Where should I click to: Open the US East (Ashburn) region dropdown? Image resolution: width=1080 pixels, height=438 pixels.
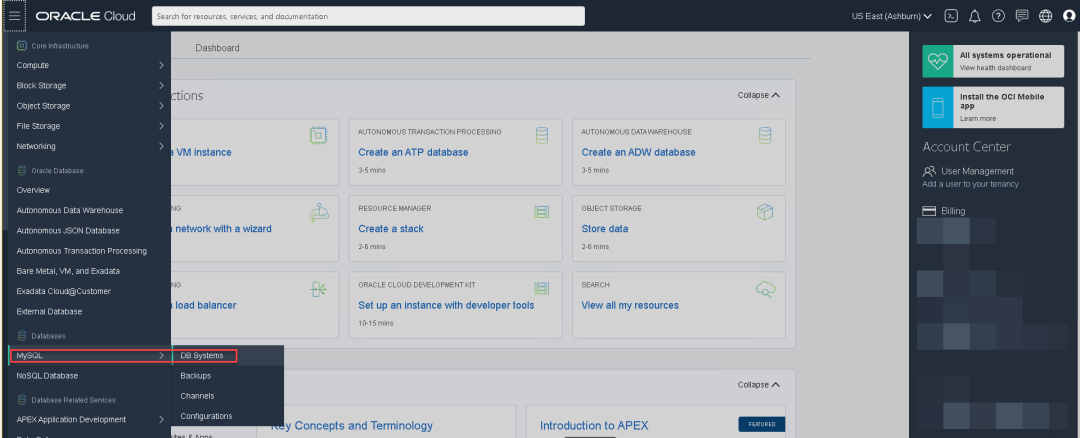[x=892, y=16]
